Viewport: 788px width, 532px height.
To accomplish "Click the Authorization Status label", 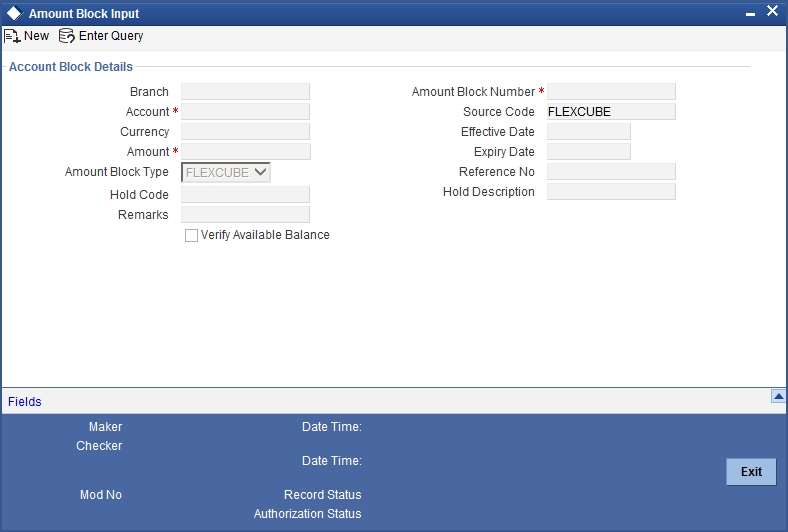I will coord(308,514).
